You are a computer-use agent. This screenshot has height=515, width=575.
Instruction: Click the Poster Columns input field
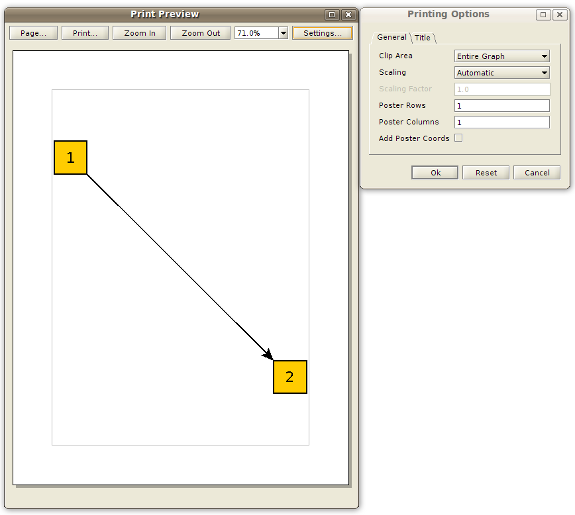502,122
